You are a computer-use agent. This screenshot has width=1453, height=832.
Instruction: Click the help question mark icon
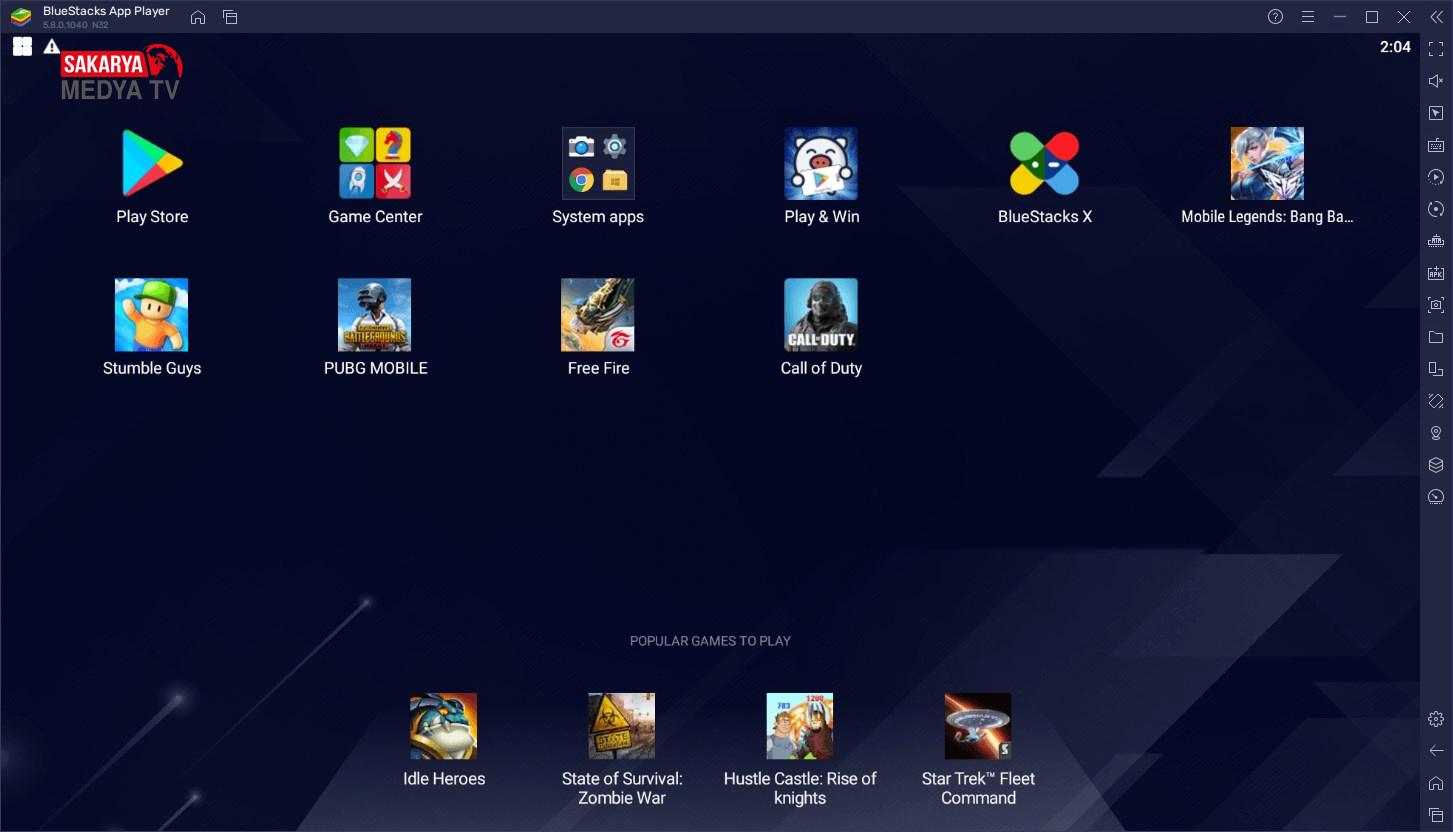[1275, 17]
